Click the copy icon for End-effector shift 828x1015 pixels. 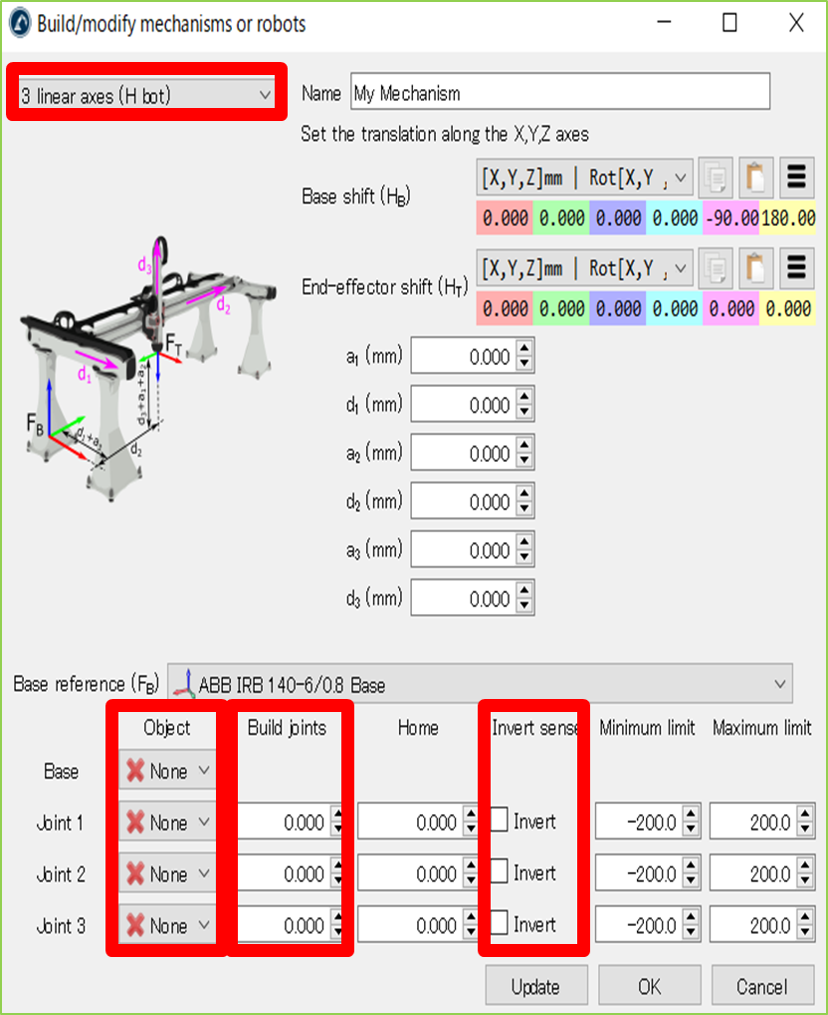(714, 269)
